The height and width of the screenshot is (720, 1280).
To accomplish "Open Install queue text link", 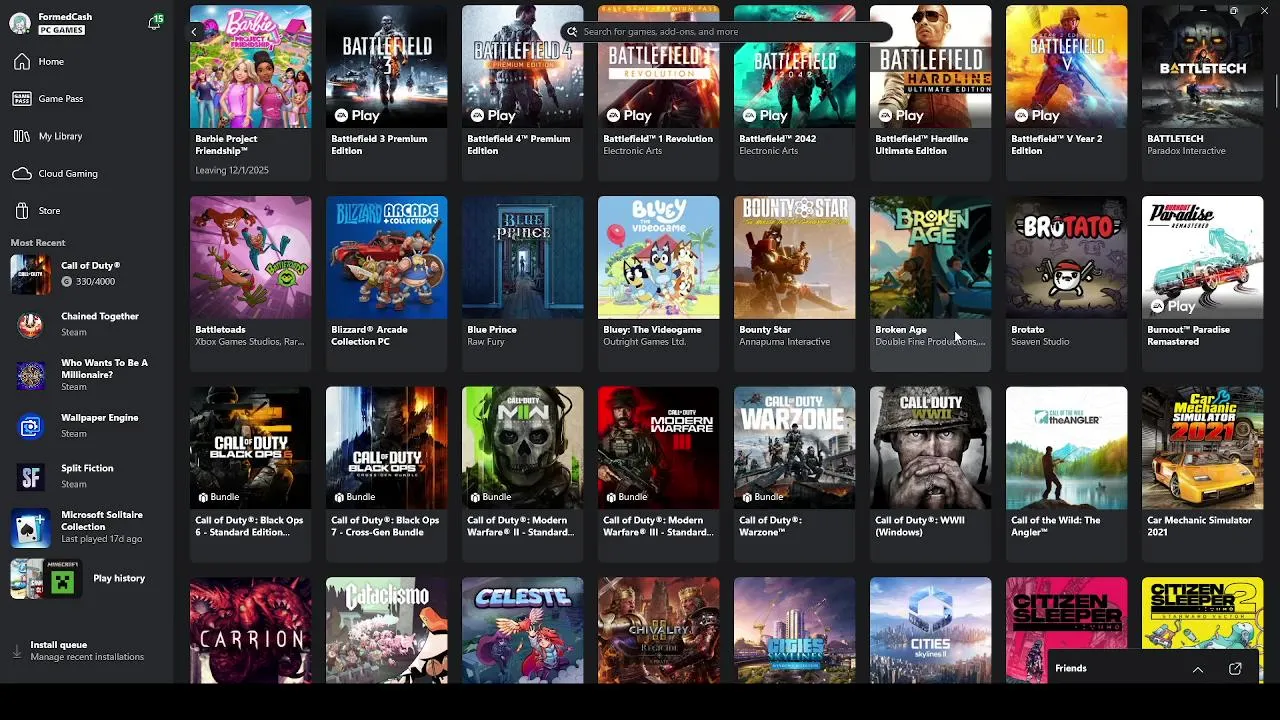I will tap(58, 645).
